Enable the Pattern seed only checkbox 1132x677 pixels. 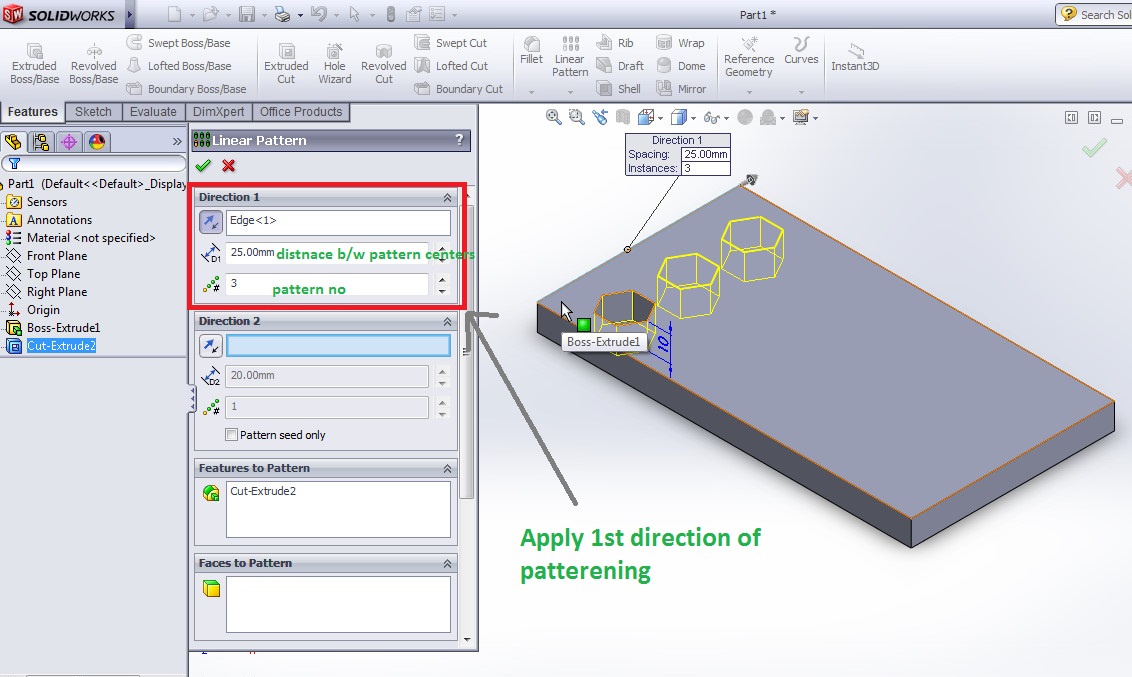pos(230,434)
